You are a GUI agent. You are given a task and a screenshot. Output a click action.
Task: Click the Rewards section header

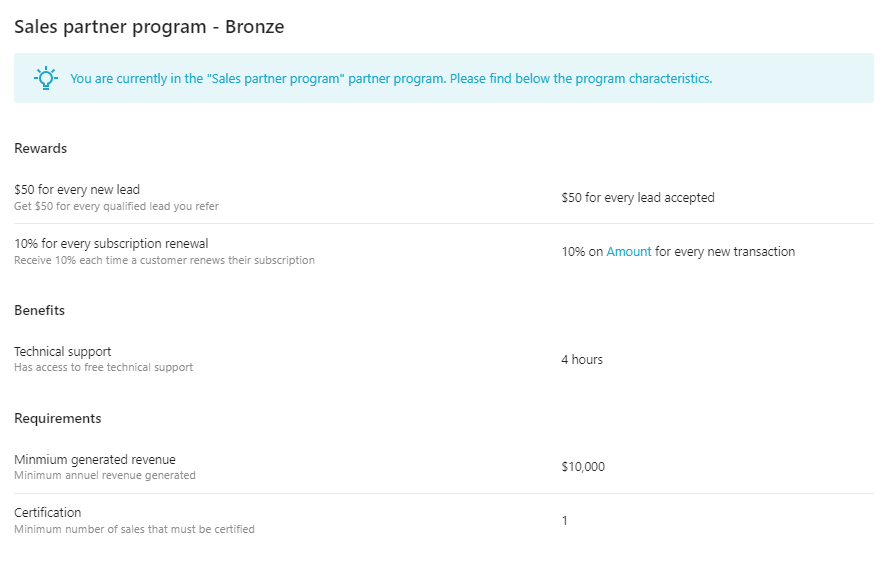pos(40,149)
